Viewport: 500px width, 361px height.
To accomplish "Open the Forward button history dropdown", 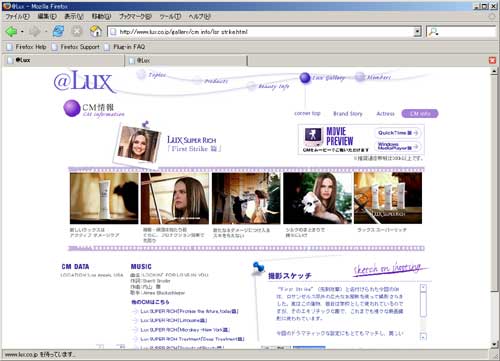I will pyautogui.click(x=46, y=32).
